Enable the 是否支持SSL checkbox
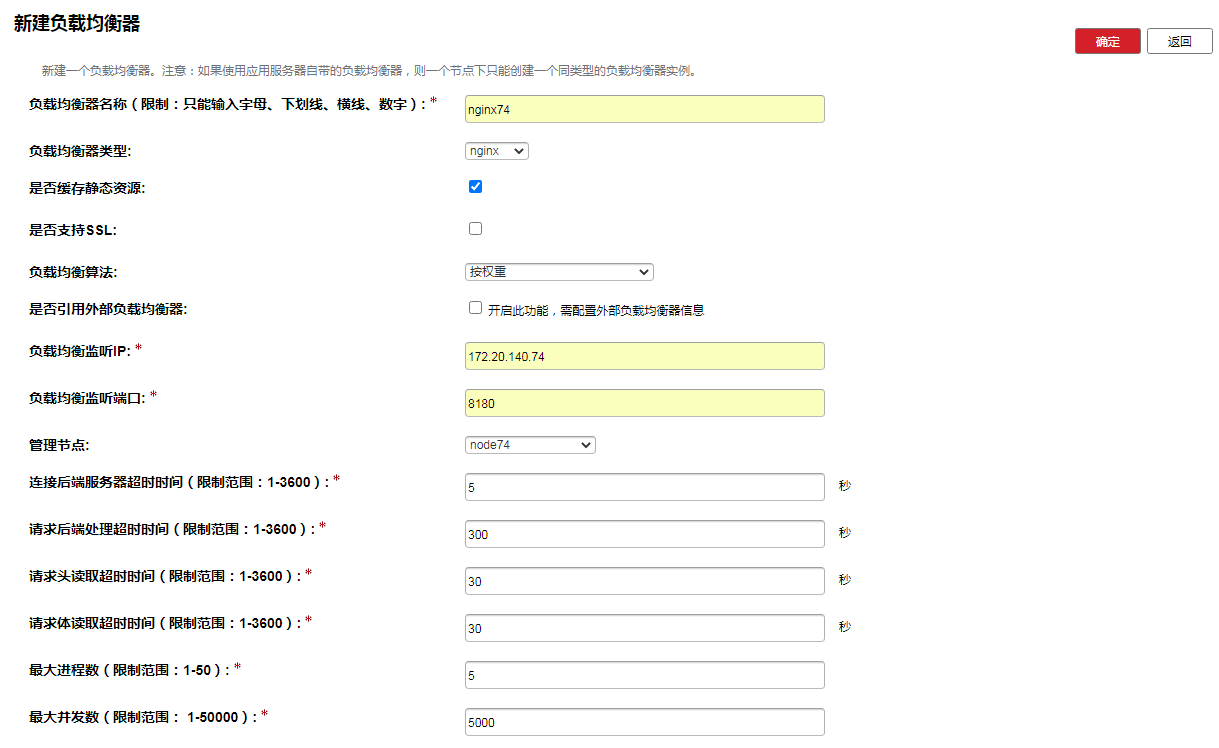The image size is (1219, 748). coord(475,229)
